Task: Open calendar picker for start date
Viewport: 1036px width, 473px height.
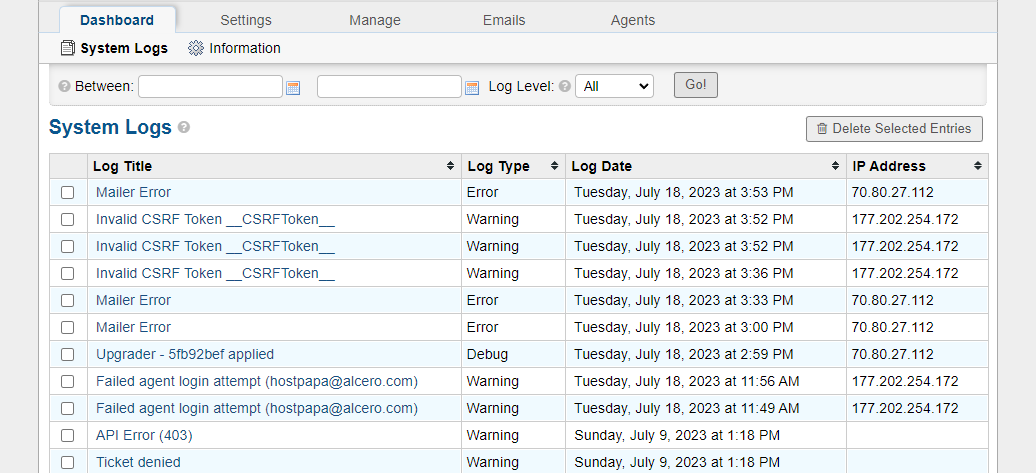Action: [293, 88]
